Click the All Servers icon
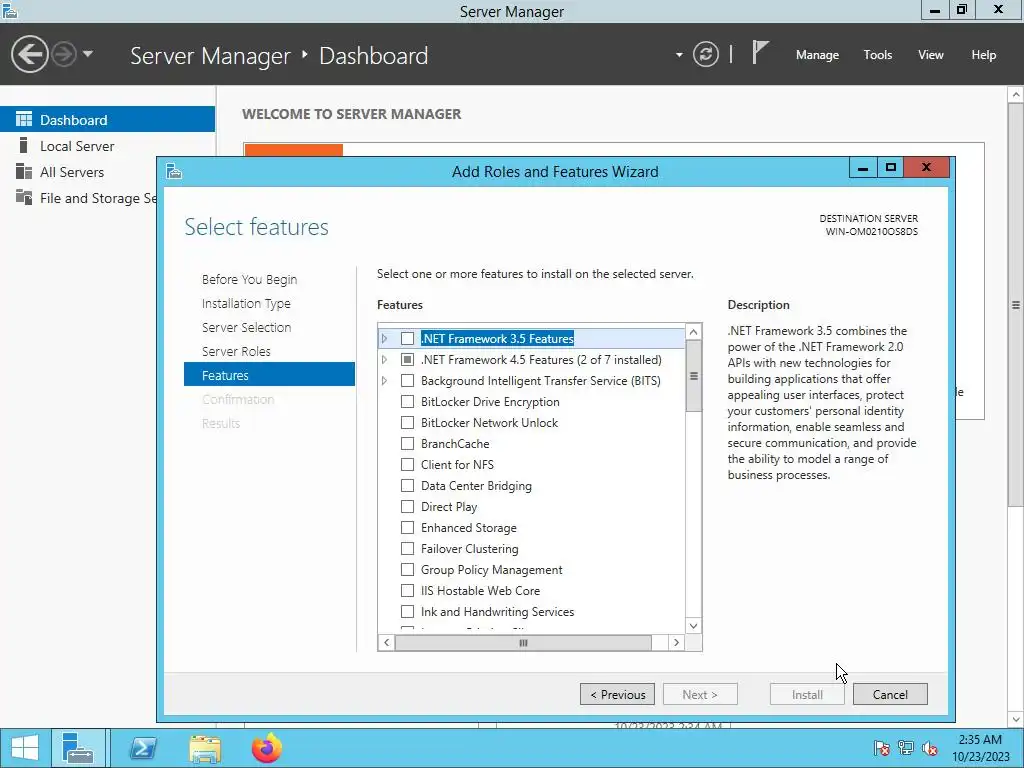Screen dimensions: 1024x768 click(x=24, y=171)
